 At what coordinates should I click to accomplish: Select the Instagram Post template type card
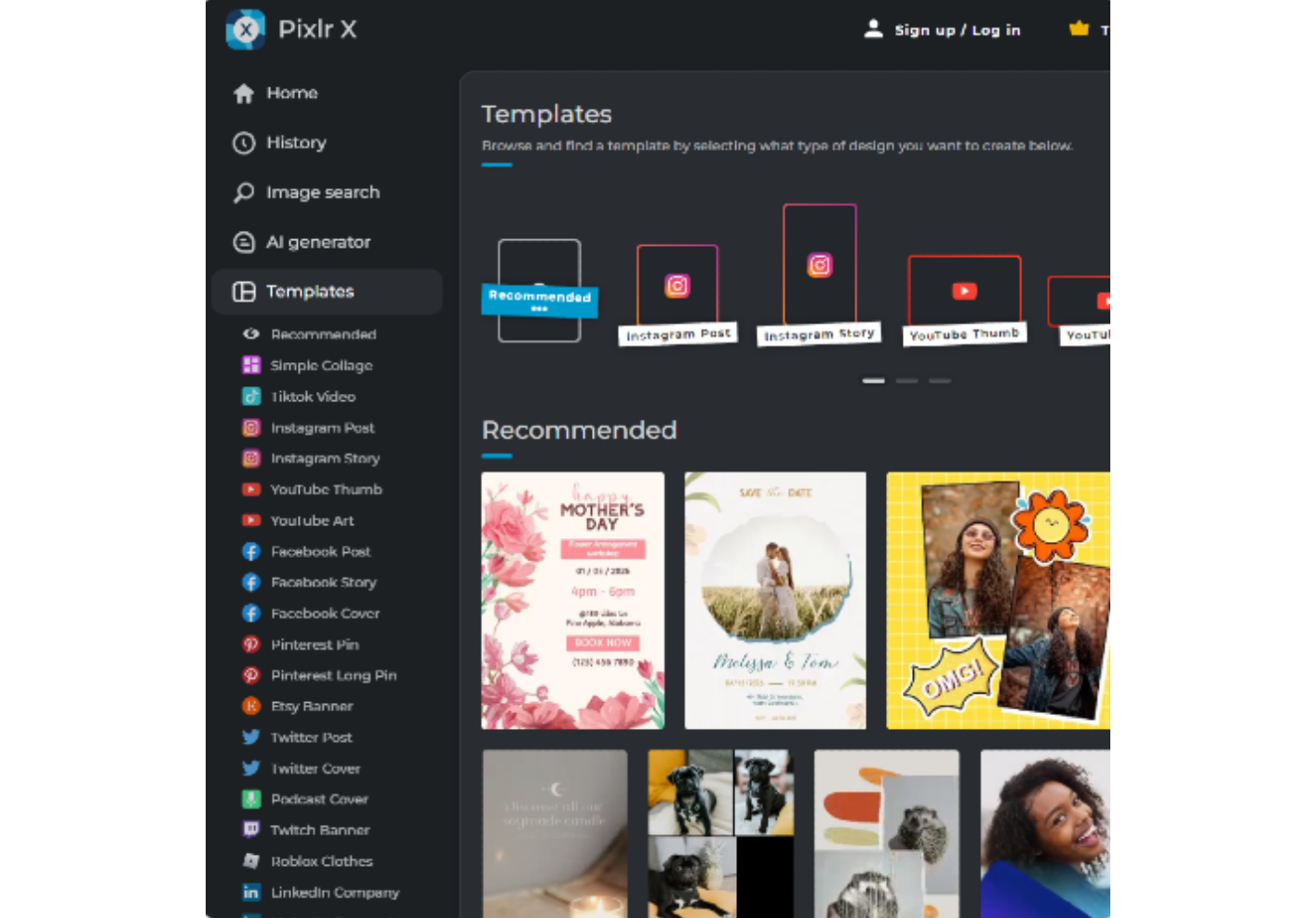pyautogui.click(x=678, y=295)
